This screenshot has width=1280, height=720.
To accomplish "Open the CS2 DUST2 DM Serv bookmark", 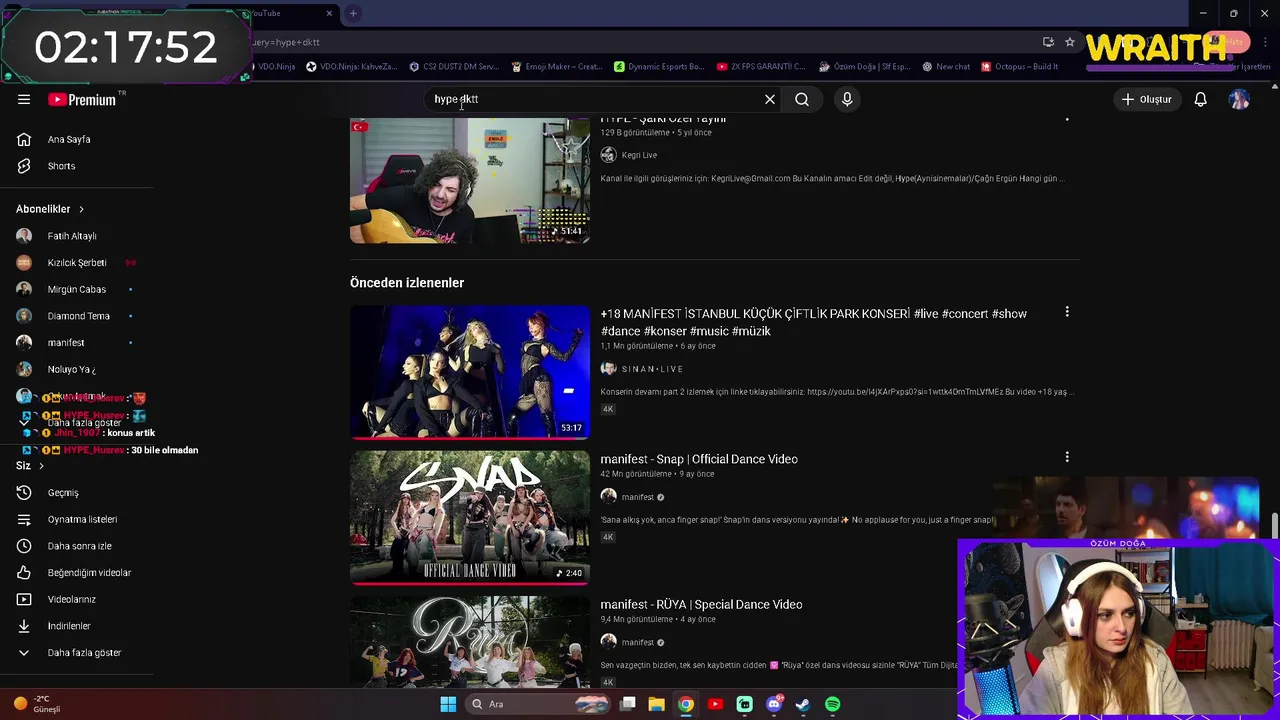I will (x=454, y=67).
